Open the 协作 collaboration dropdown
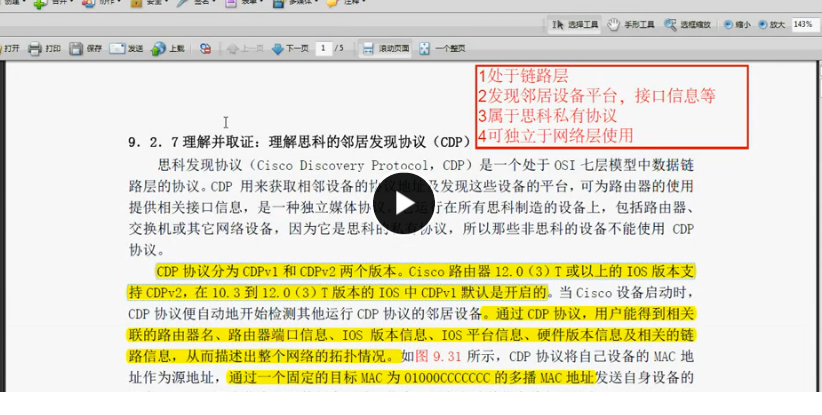 pos(101,3)
